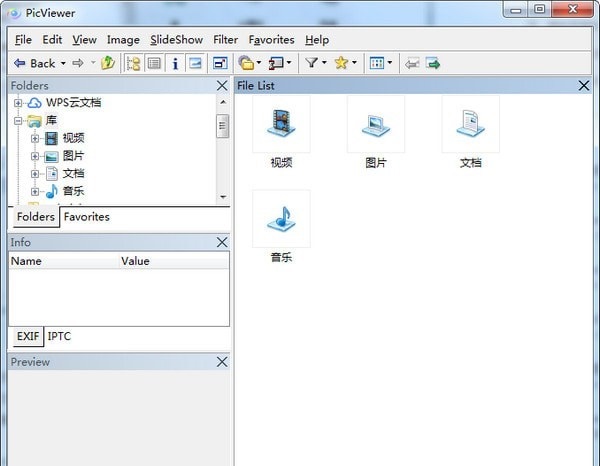Click the Value column header
Viewport: 600px width, 466px height.
tap(174, 261)
